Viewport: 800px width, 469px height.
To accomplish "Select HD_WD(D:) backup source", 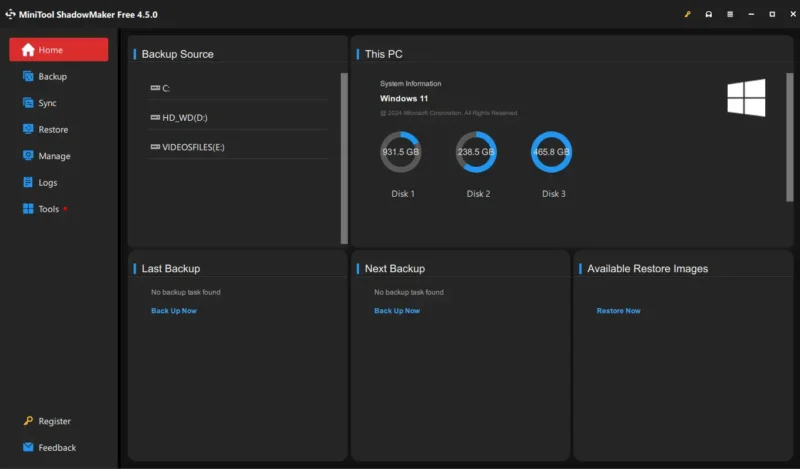I will tap(238, 117).
